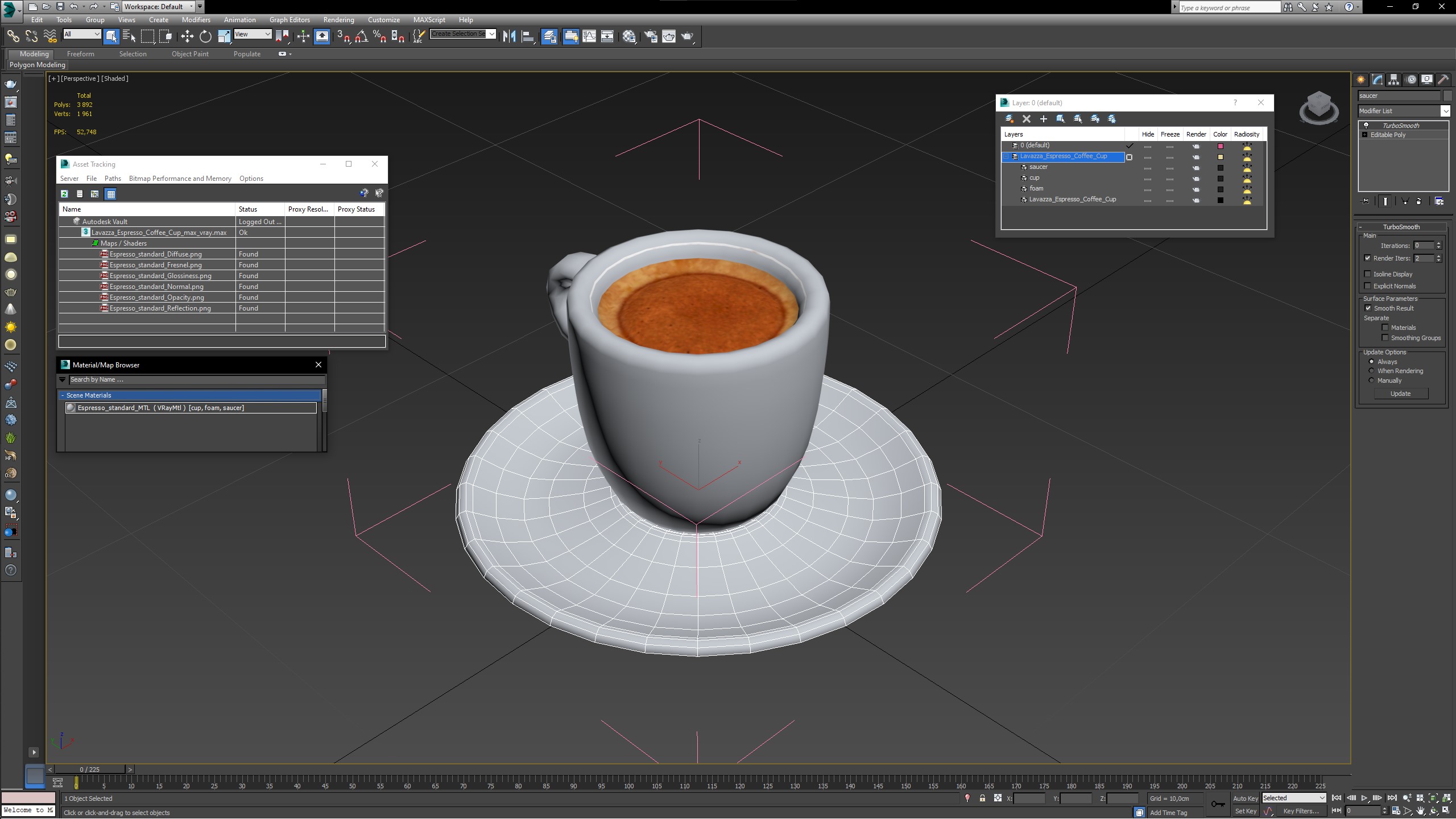Open the Utilities command panel tab
Viewport: 1456px width, 819px height.
pyautogui.click(x=1443, y=80)
